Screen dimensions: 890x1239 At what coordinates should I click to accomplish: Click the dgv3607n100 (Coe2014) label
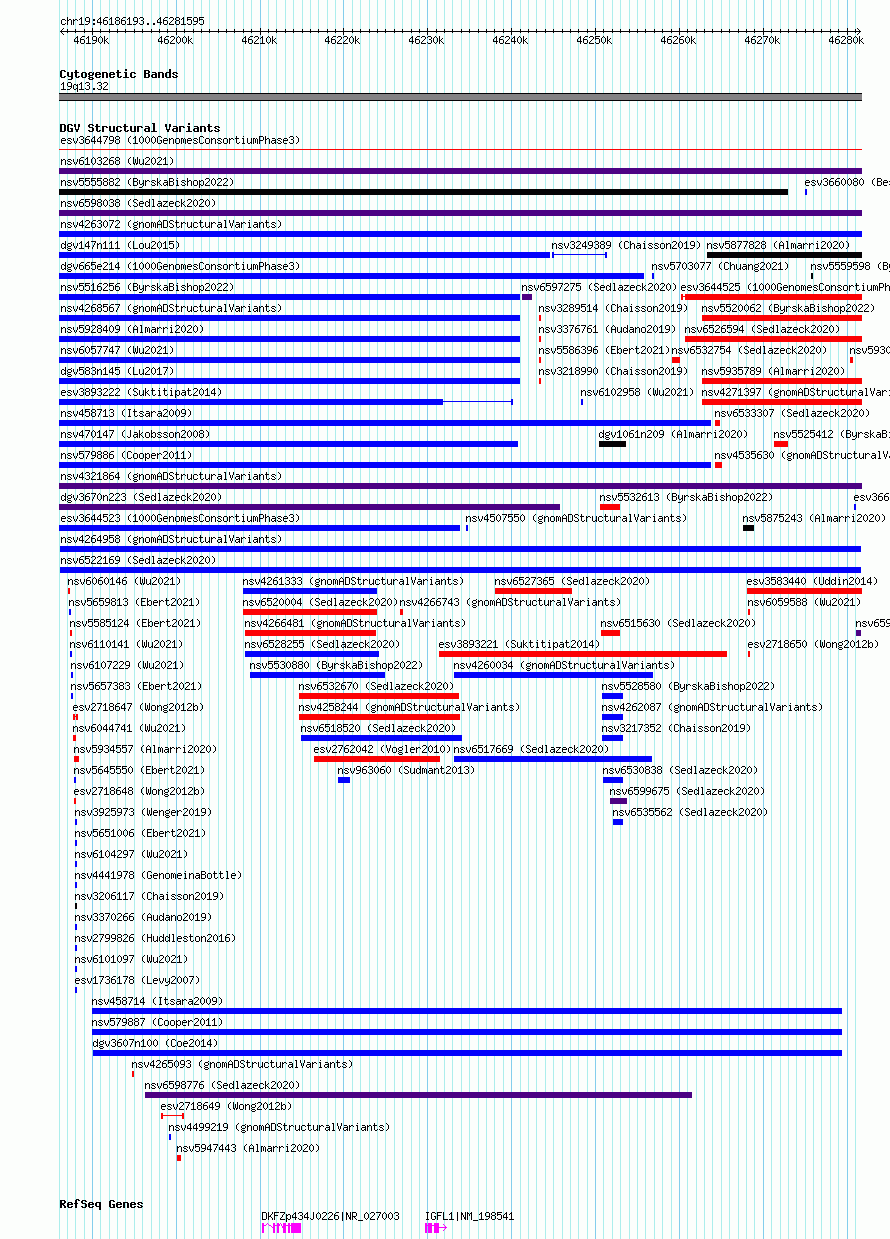click(155, 1043)
